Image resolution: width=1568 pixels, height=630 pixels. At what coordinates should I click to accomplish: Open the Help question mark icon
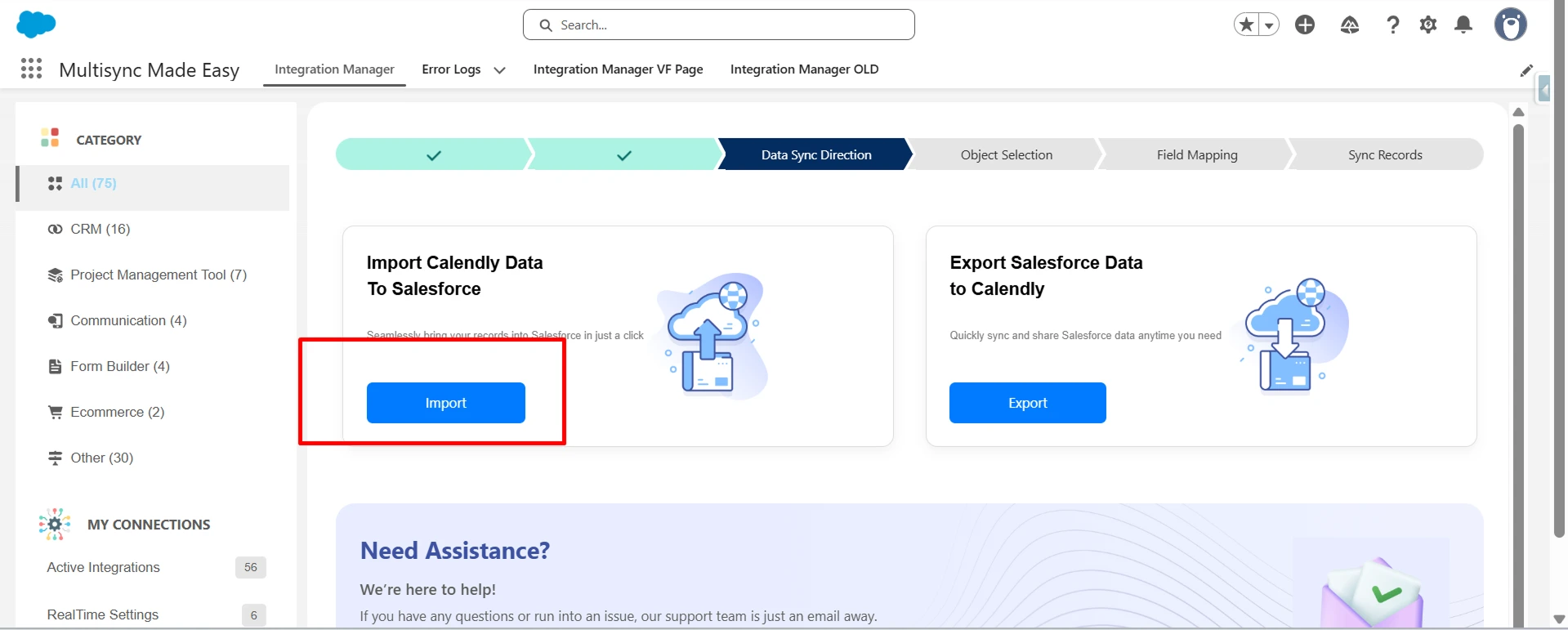(1393, 25)
